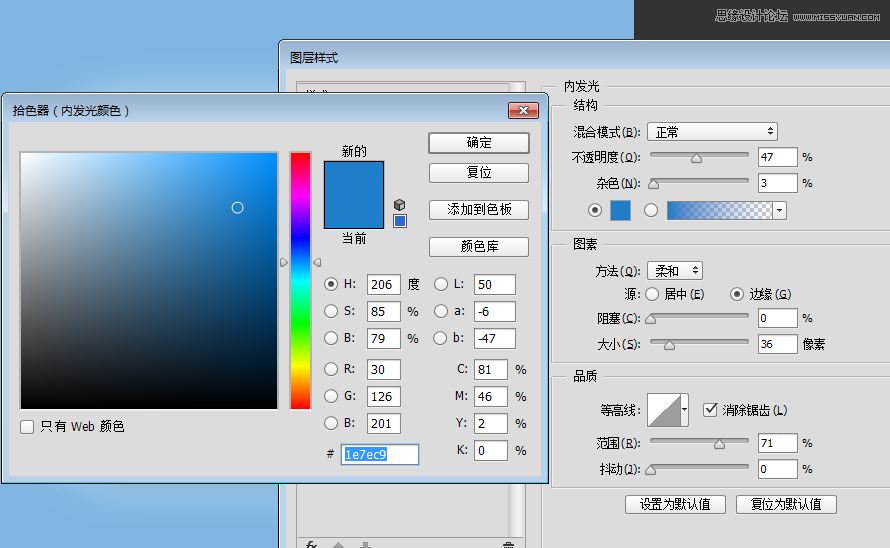This screenshot has height=548, width=890.
Task: Click the 确定 OK button
Action: 478,143
